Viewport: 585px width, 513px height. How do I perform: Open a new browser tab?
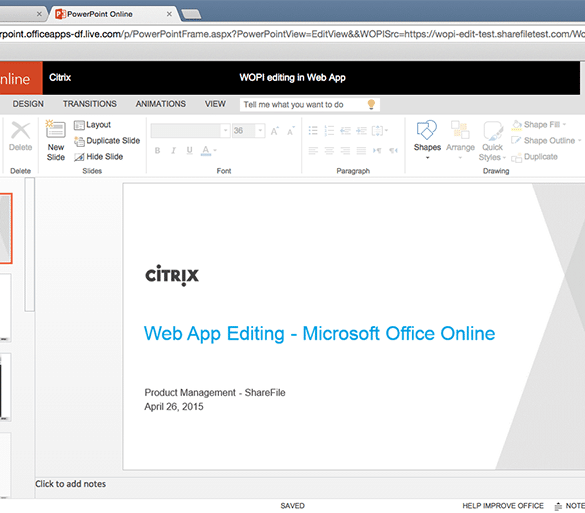[191, 14]
